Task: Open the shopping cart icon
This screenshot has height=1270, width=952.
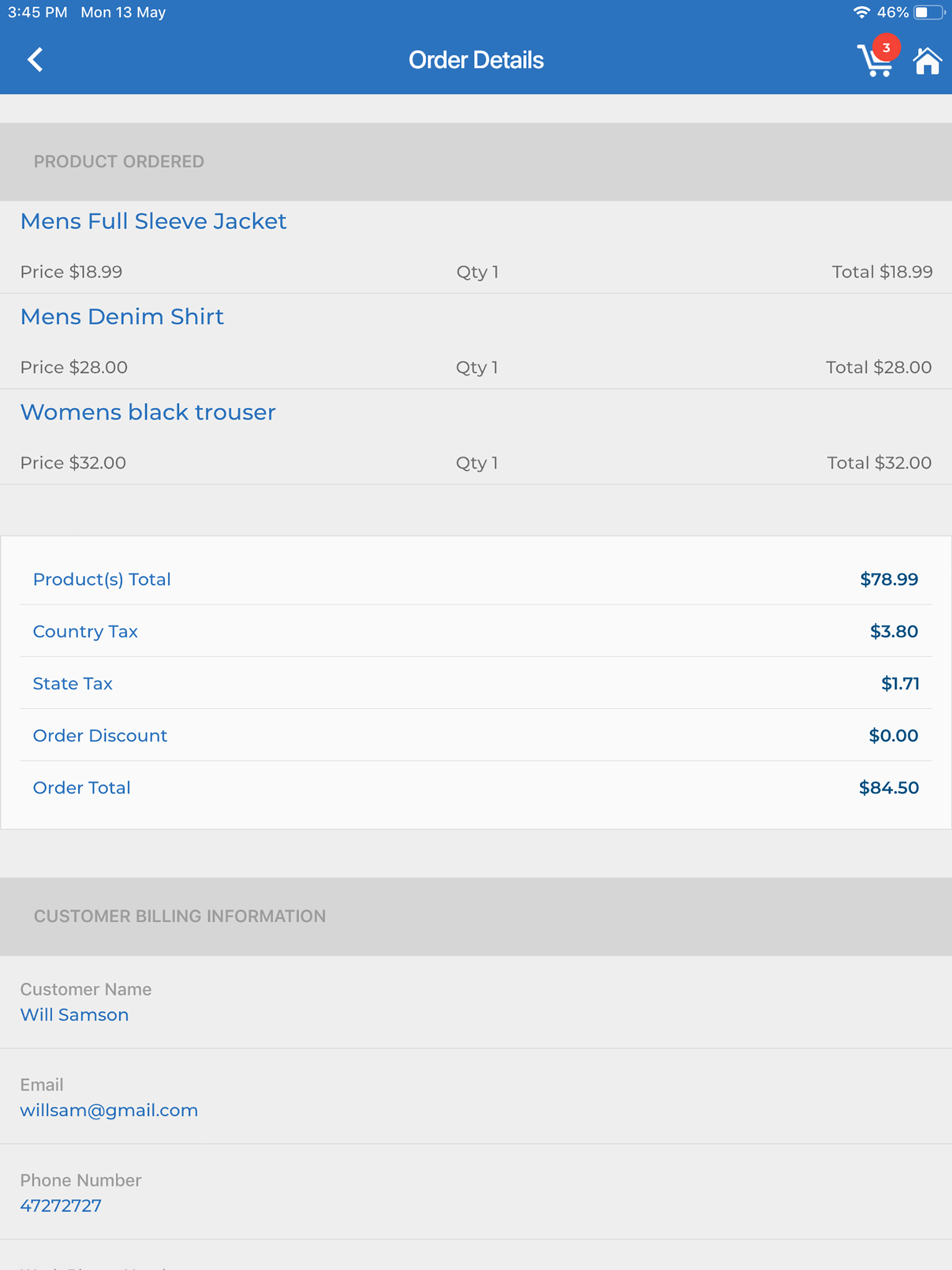Action: pyautogui.click(x=875, y=61)
